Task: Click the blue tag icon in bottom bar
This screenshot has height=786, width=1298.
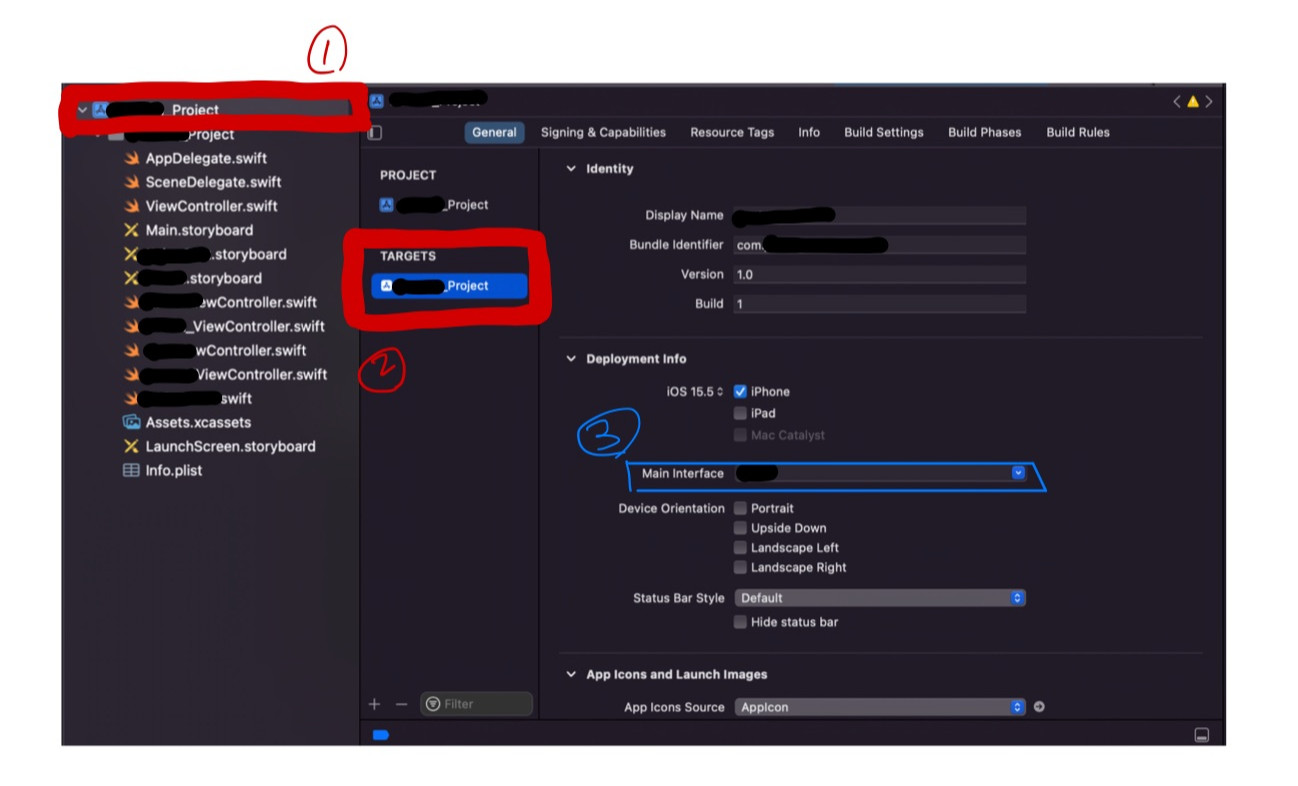Action: click(x=380, y=735)
